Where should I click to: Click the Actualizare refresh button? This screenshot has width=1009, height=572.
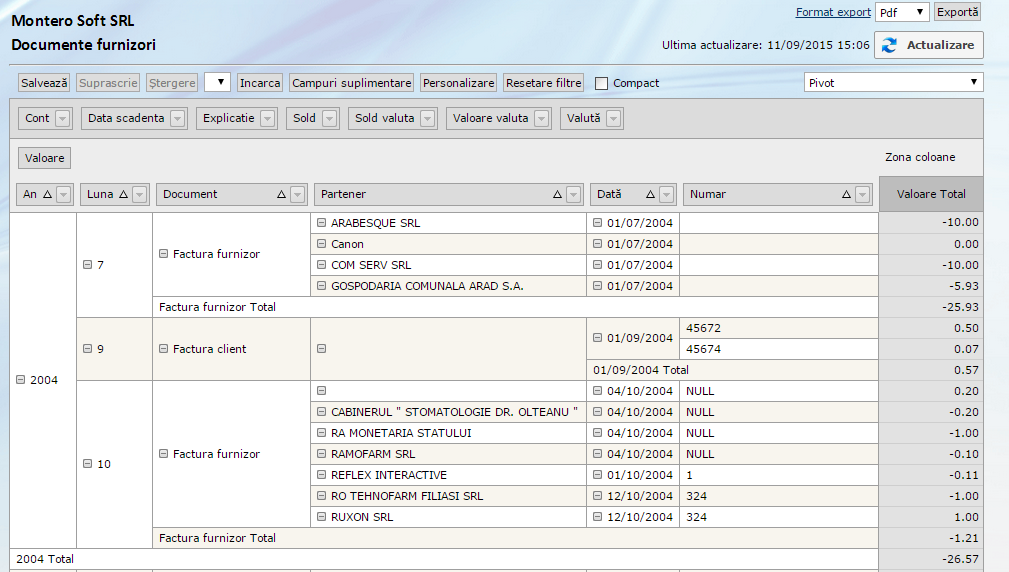coord(929,45)
